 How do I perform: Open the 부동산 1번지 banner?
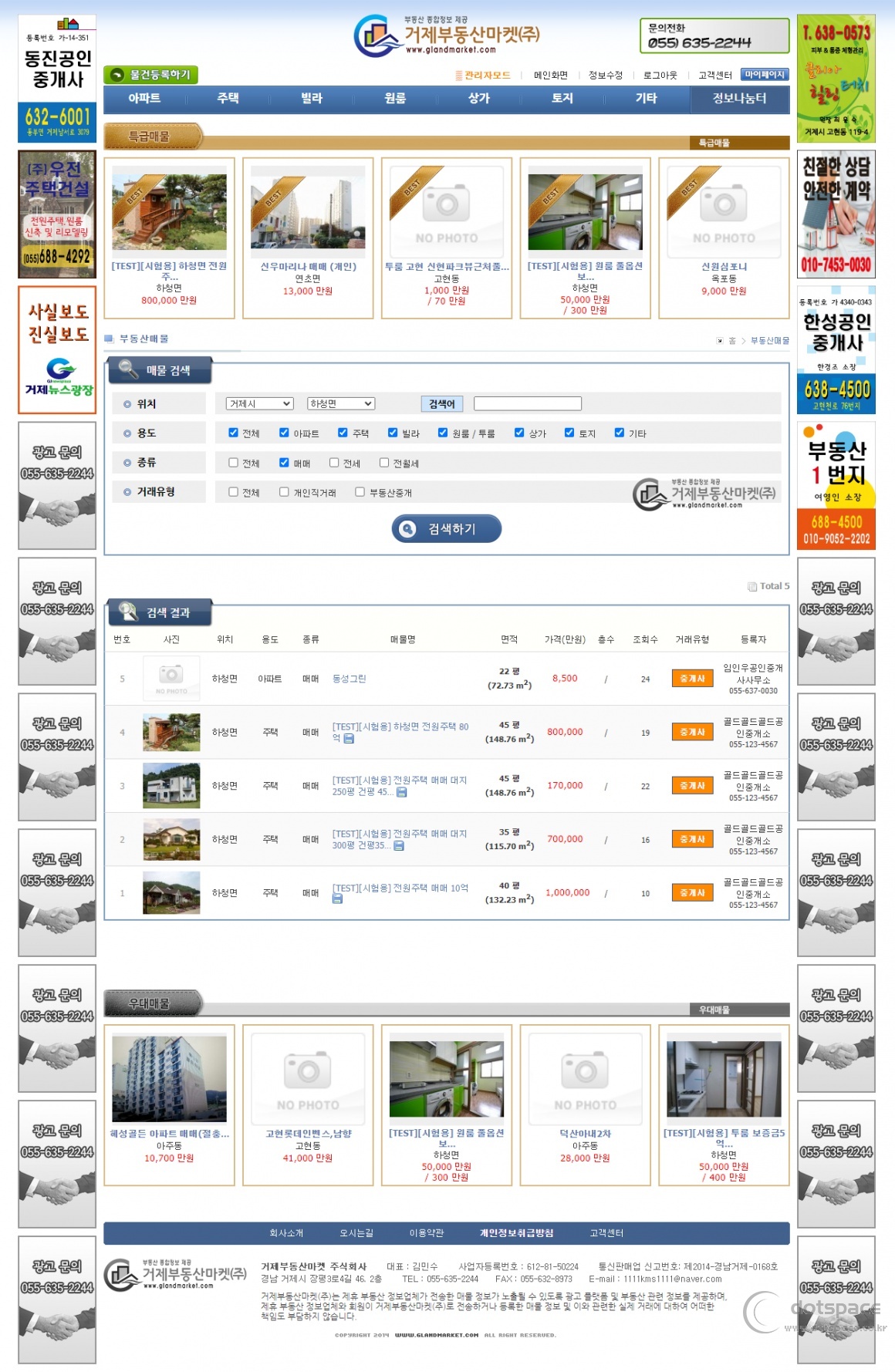tap(836, 486)
